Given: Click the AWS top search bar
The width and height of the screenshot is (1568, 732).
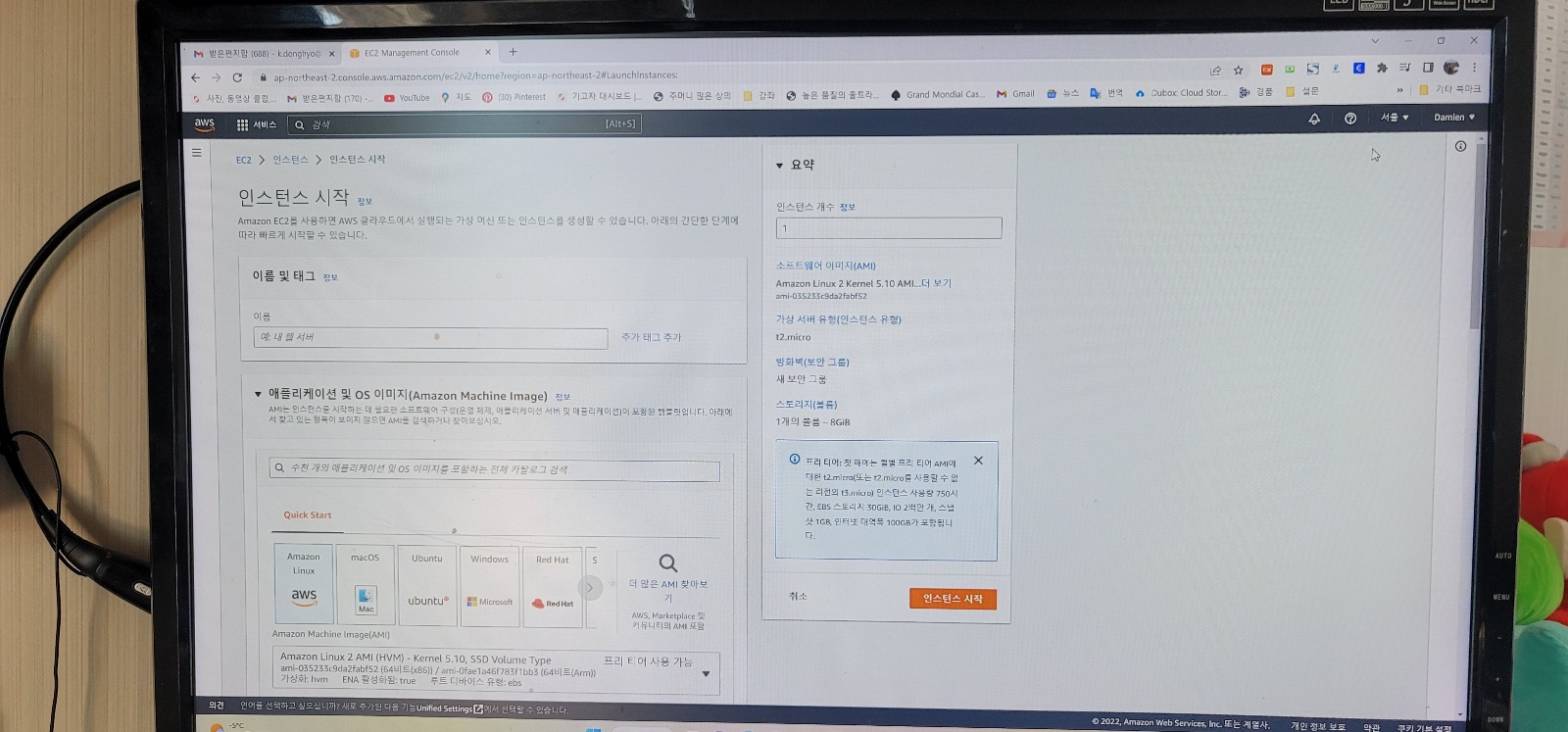Looking at the screenshot, I should pos(465,124).
